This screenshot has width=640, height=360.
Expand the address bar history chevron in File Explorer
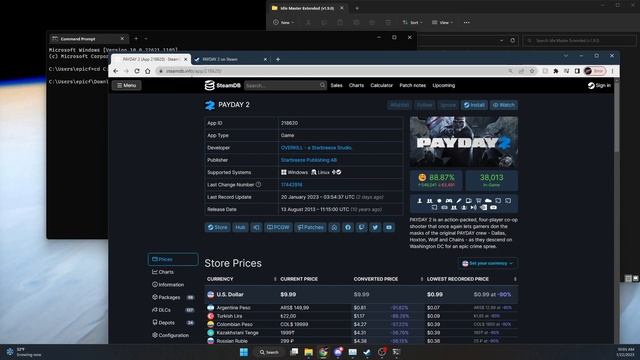point(501,40)
